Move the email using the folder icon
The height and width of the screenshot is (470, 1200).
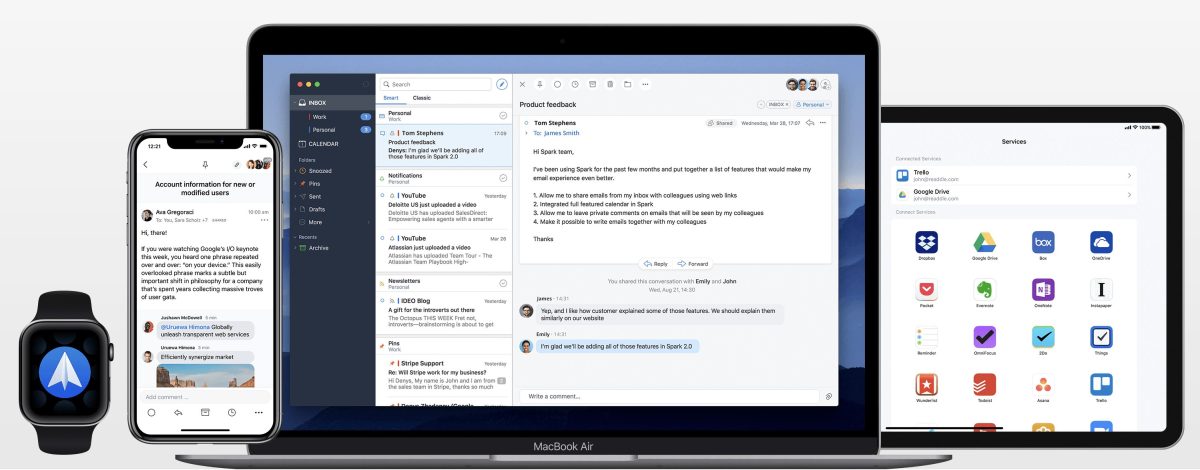pyautogui.click(x=627, y=84)
